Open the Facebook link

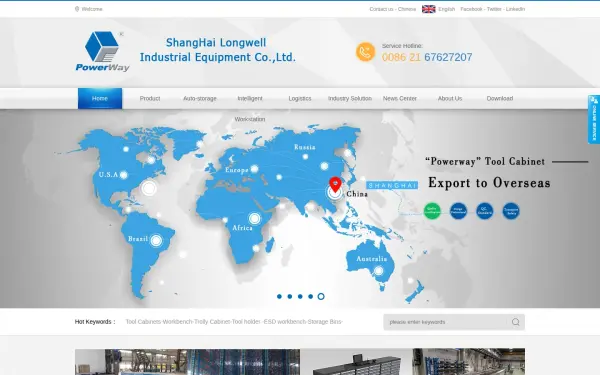point(471,9)
